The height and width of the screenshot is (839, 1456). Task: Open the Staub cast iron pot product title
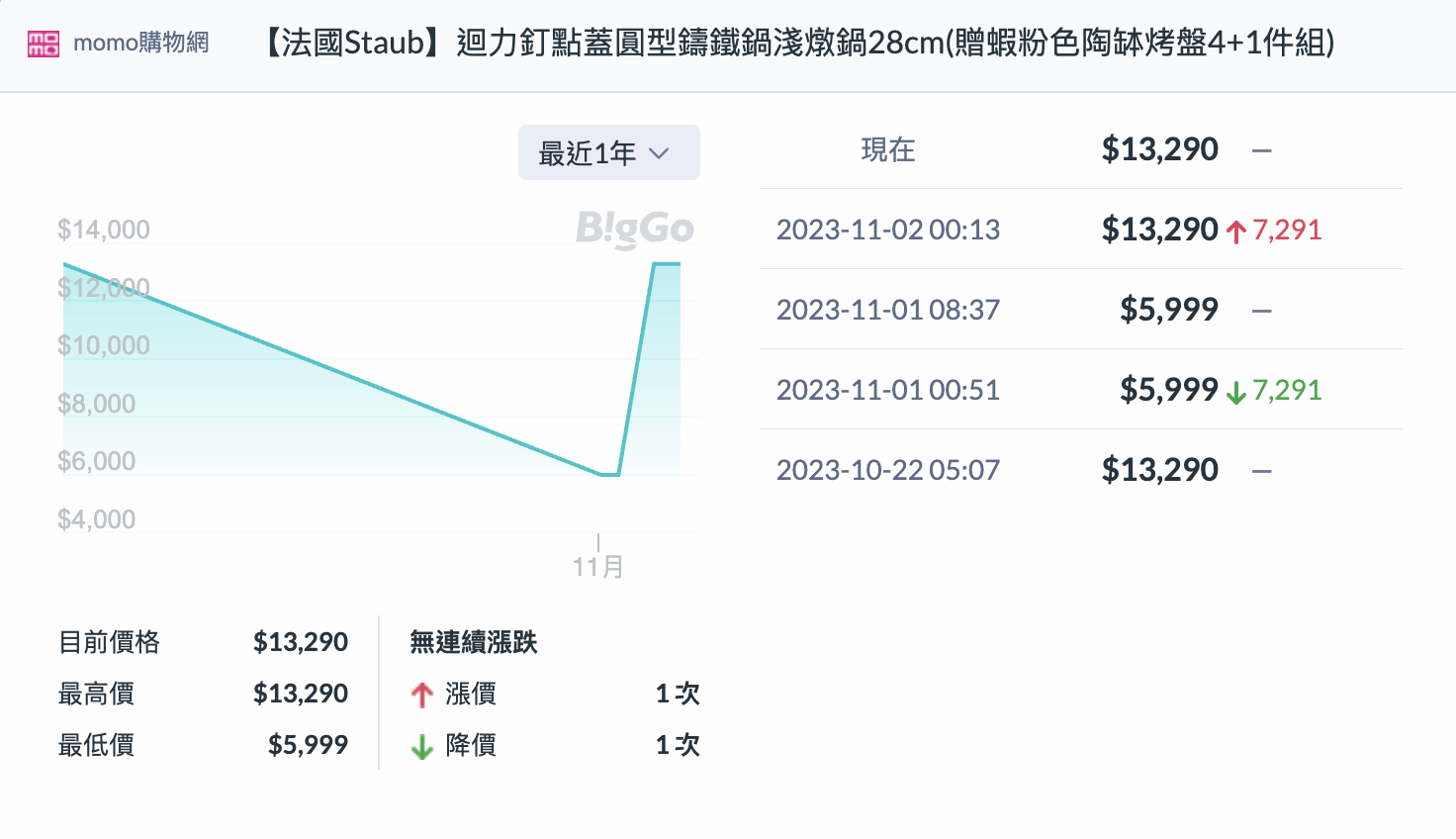point(797,44)
